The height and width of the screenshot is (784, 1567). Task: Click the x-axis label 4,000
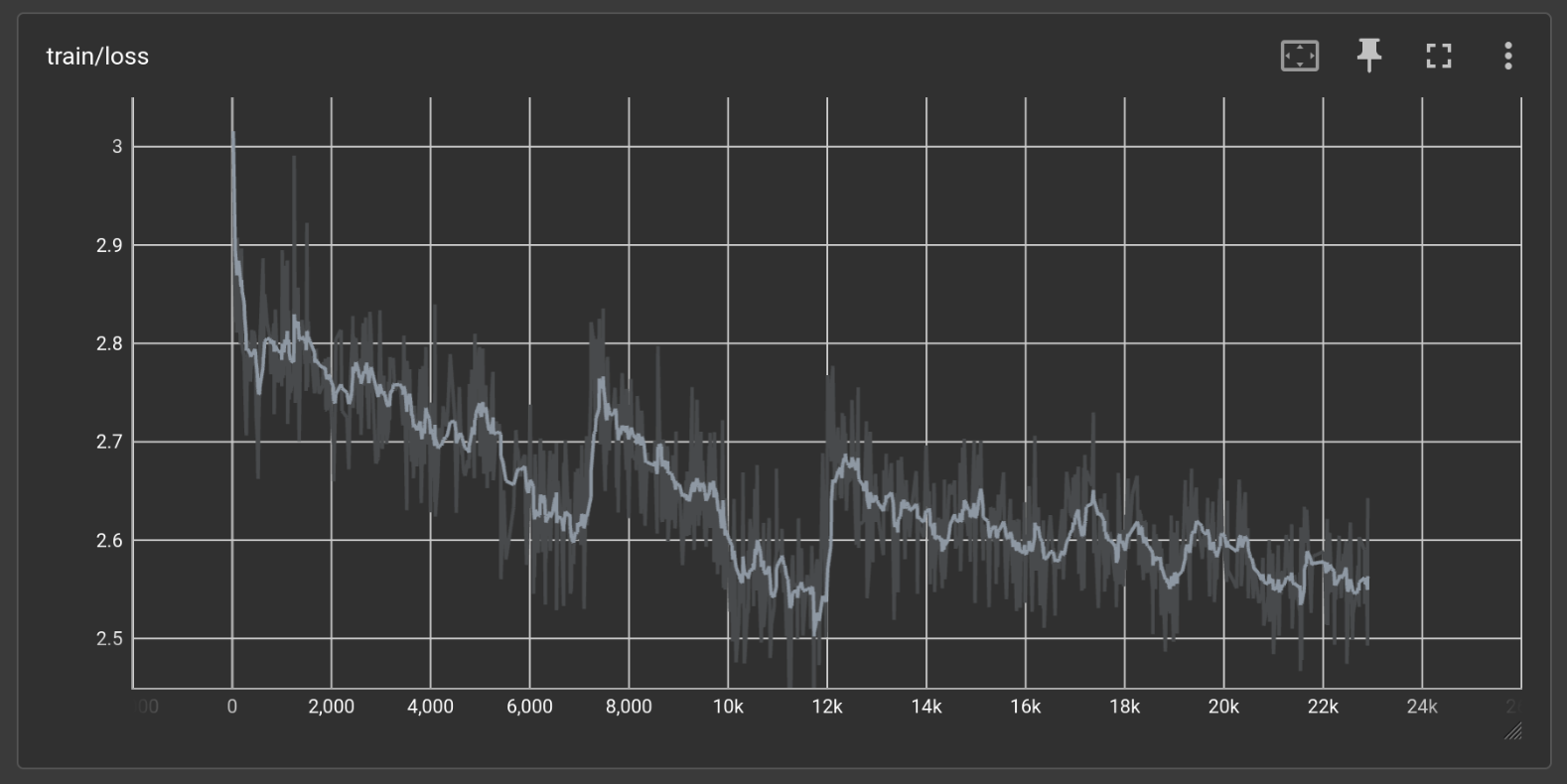click(430, 707)
